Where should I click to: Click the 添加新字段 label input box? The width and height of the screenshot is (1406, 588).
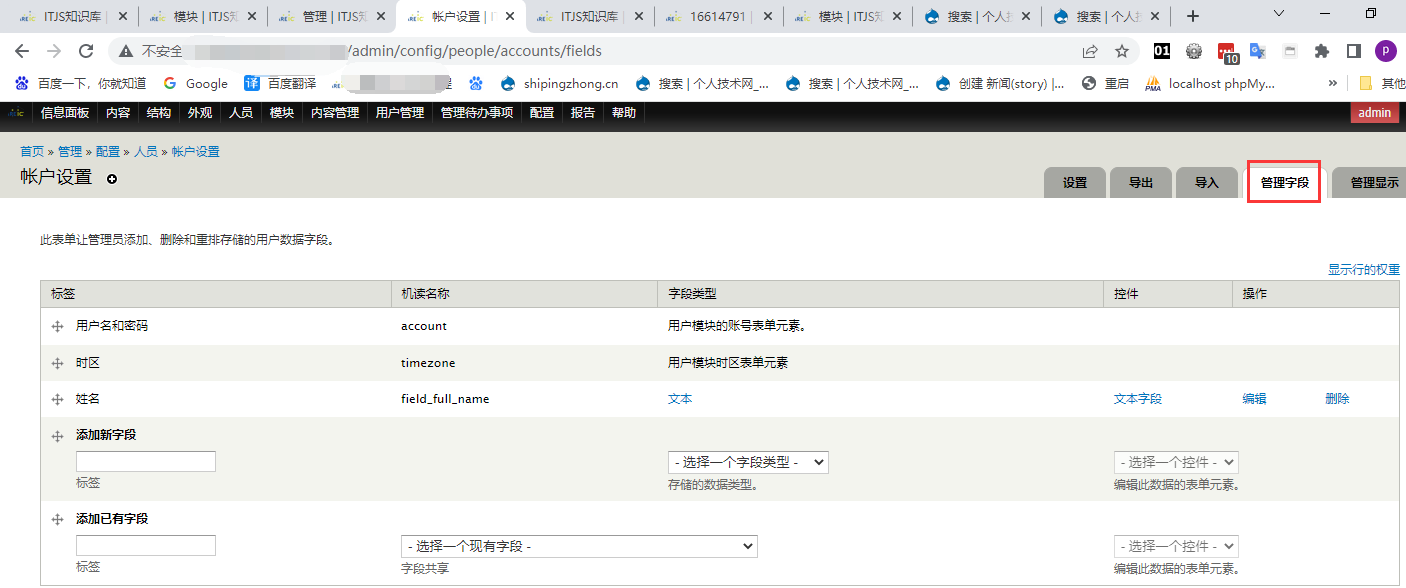coord(146,462)
